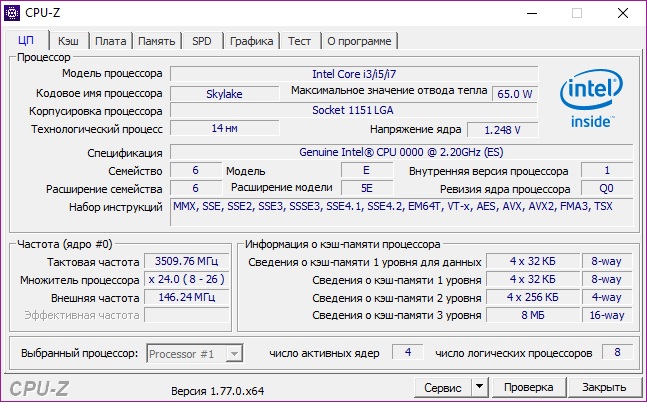Screen dimensions: 647x403
Task: Click the logical processors count value 8
Action: [x=617, y=352]
